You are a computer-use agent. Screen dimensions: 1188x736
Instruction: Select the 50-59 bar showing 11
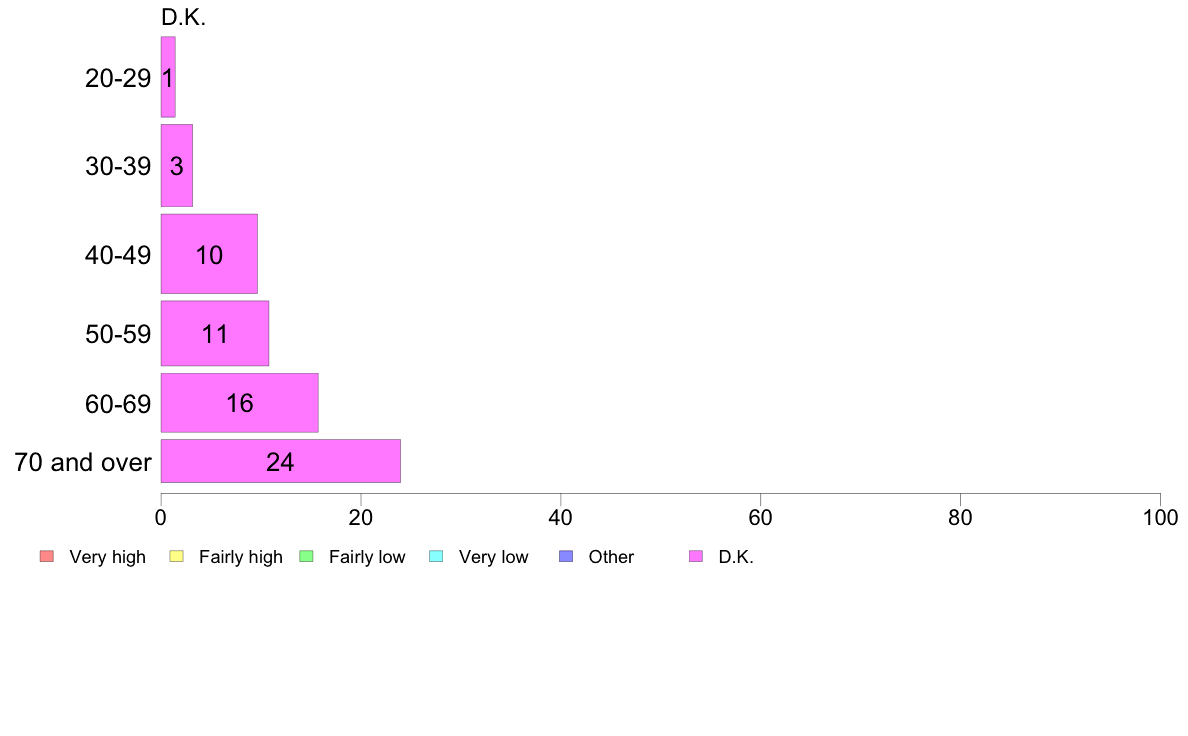point(214,334)
